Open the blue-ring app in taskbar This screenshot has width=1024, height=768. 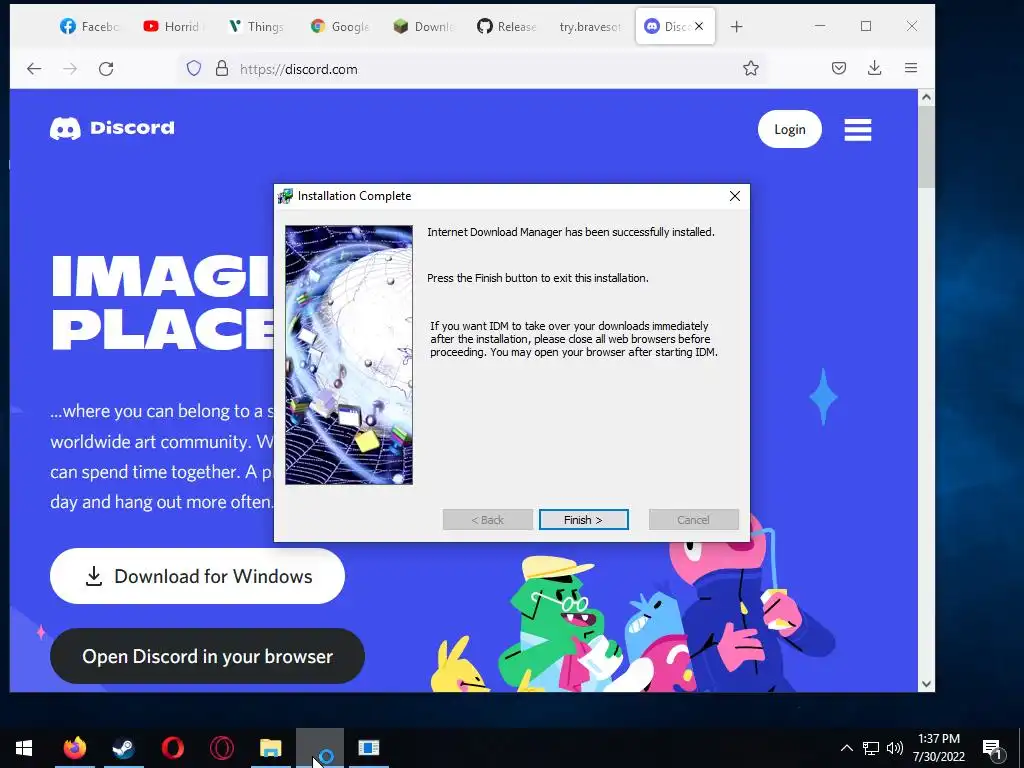pyautogui.click(x=320, y=748)
